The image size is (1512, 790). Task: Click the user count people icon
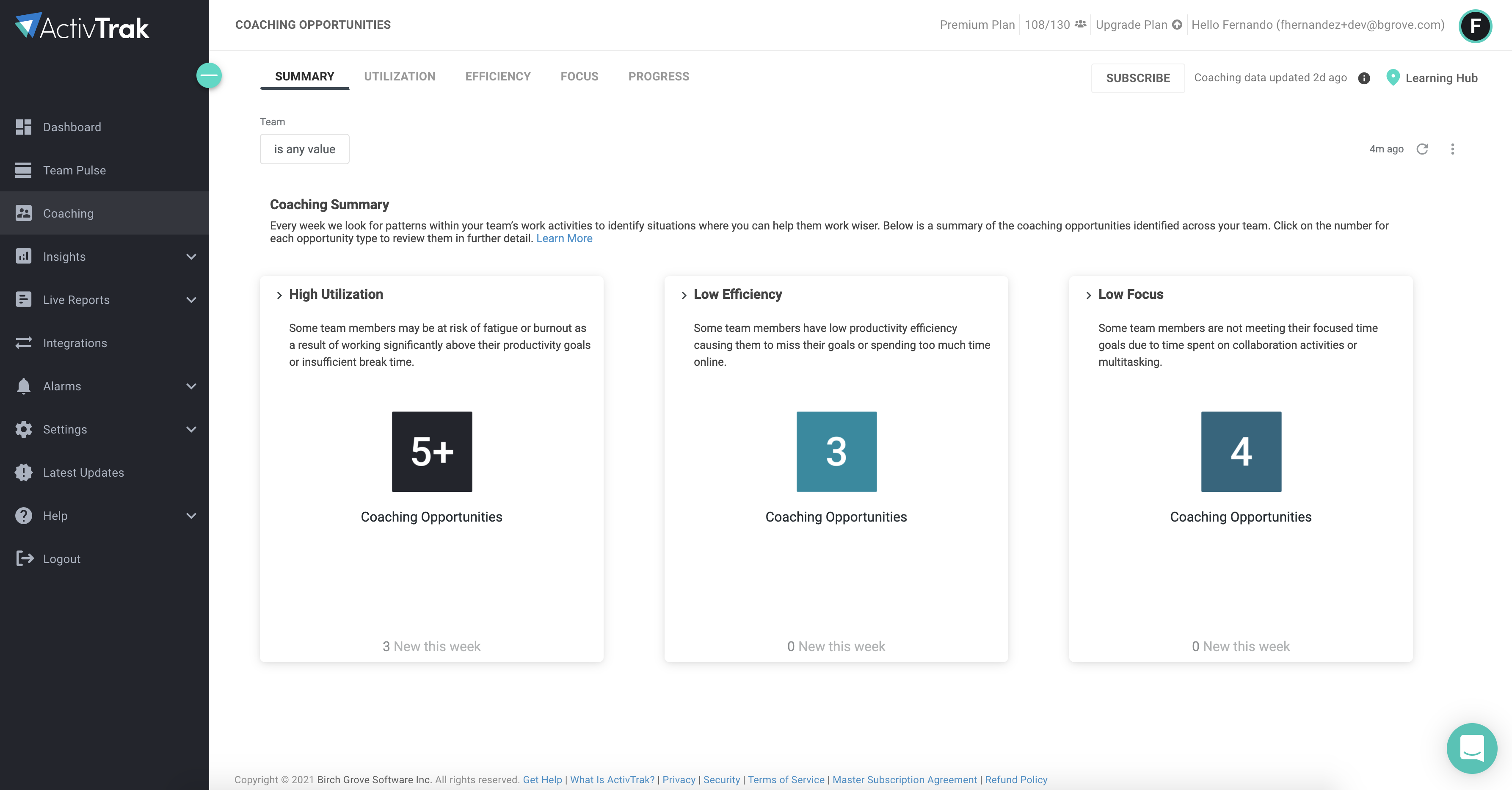[1081, 25]
